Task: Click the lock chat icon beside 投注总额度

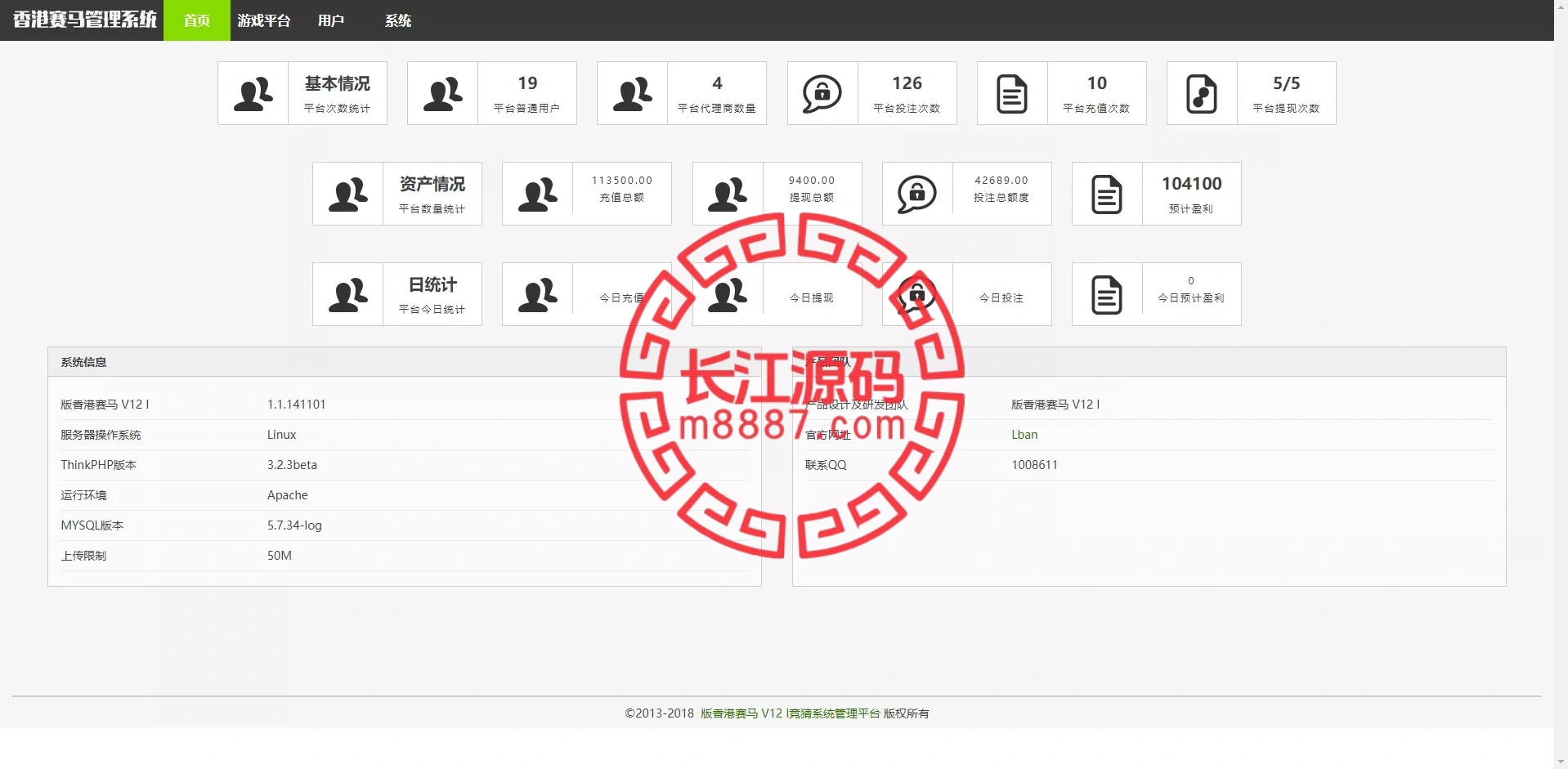Action: tap(917, 194)
